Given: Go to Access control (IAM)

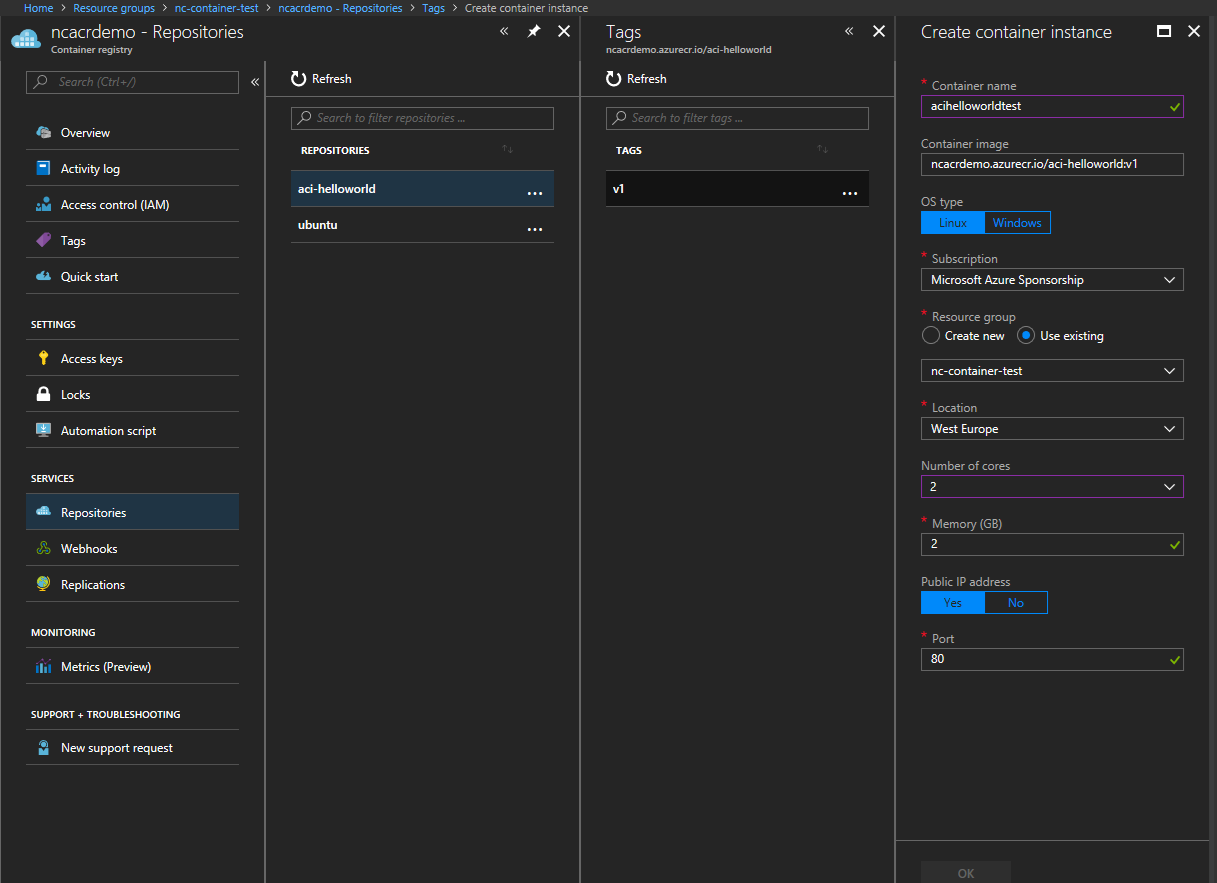Looking at the screenshot, I should pyautogui.click(x=132, y=205).
